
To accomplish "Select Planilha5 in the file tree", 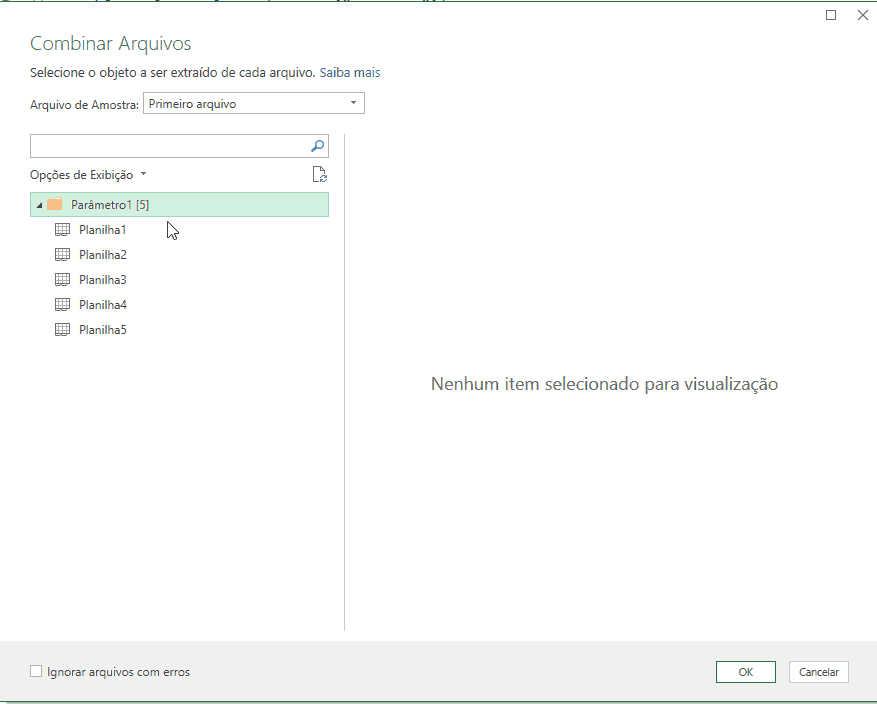I will tap(102, 329).
